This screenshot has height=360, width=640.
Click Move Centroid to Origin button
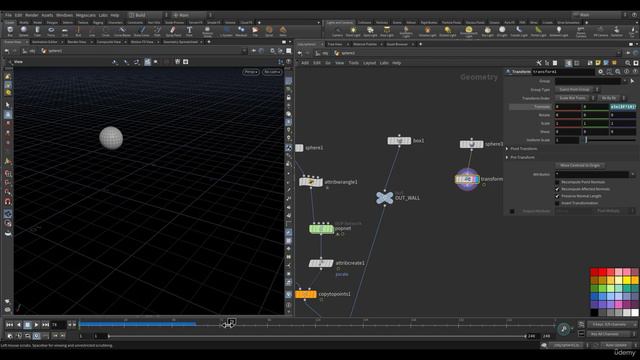point(580,165)
